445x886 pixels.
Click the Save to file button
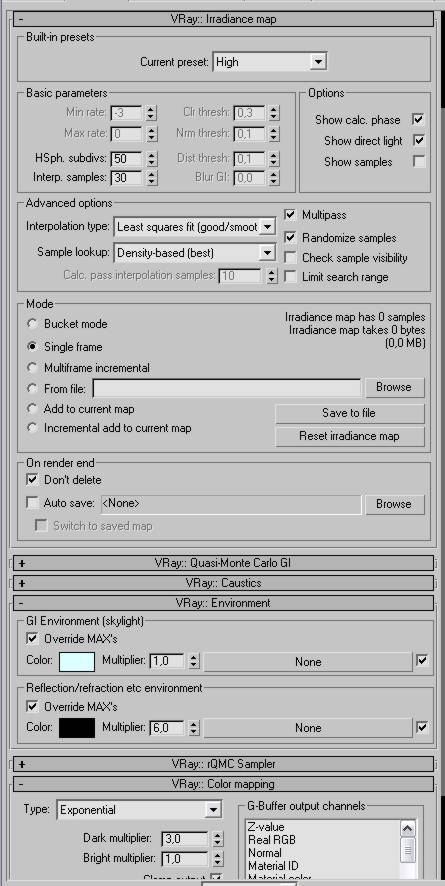[x=350, y=413]
